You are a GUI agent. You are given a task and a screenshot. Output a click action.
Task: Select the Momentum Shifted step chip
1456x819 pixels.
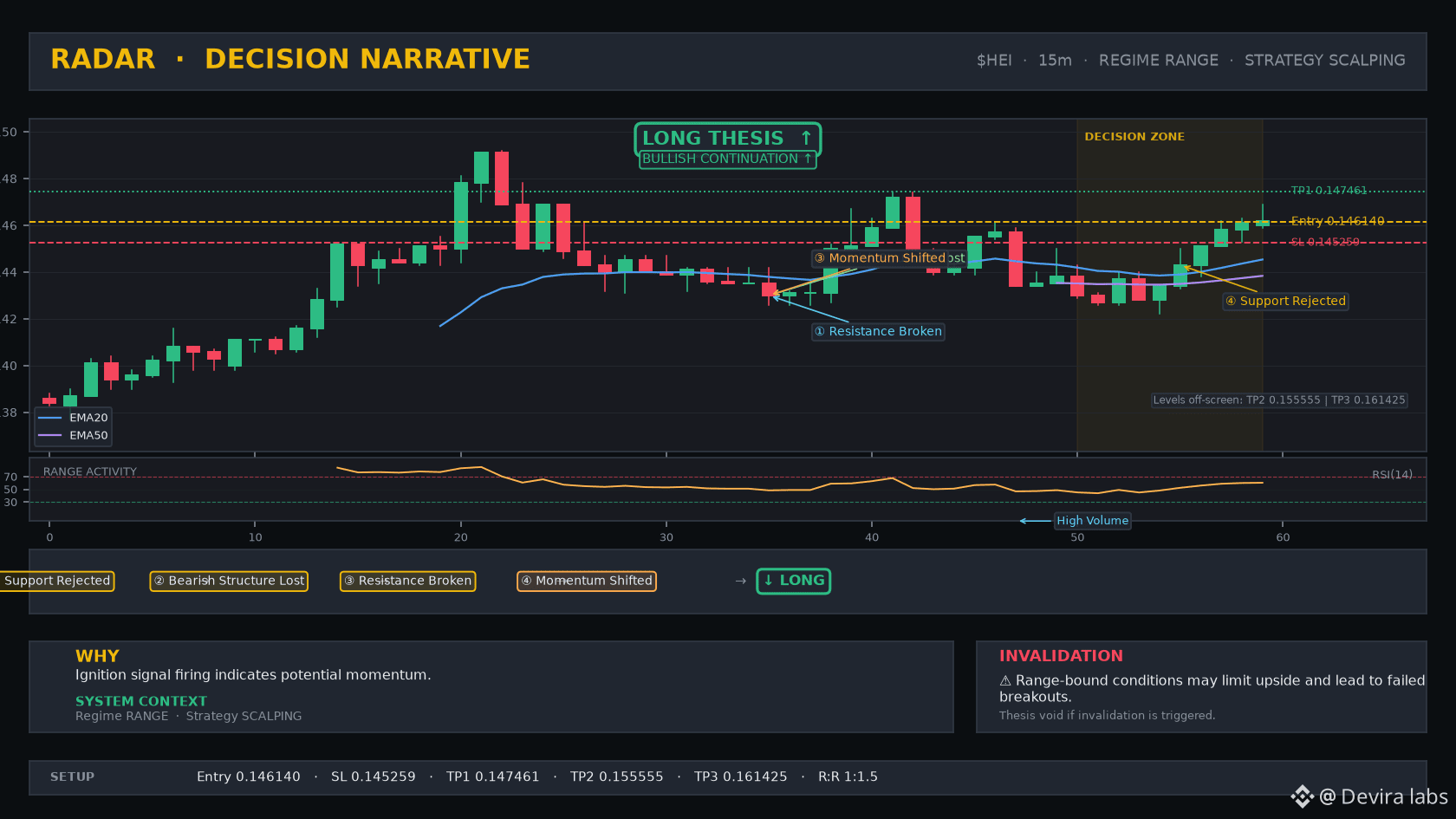pyautogui.click(x=587, y=581)
